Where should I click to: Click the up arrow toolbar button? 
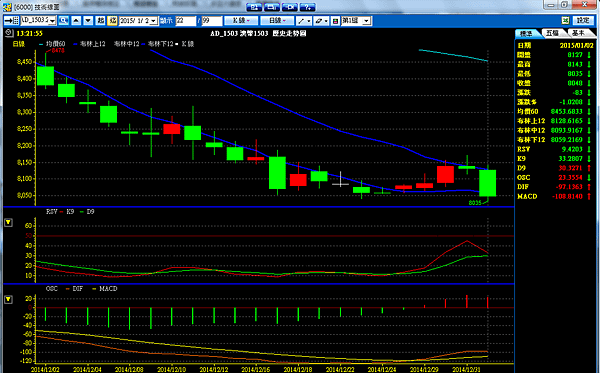(76, 21)
